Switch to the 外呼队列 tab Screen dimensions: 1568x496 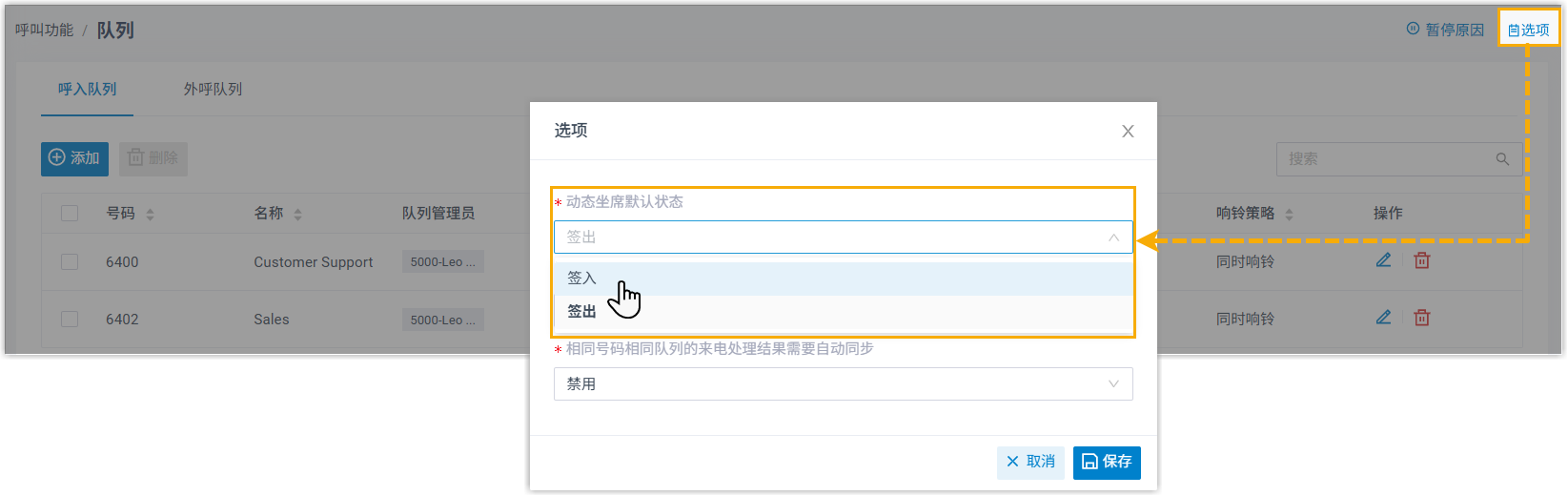pyautogui.click(x=213, y=90)
